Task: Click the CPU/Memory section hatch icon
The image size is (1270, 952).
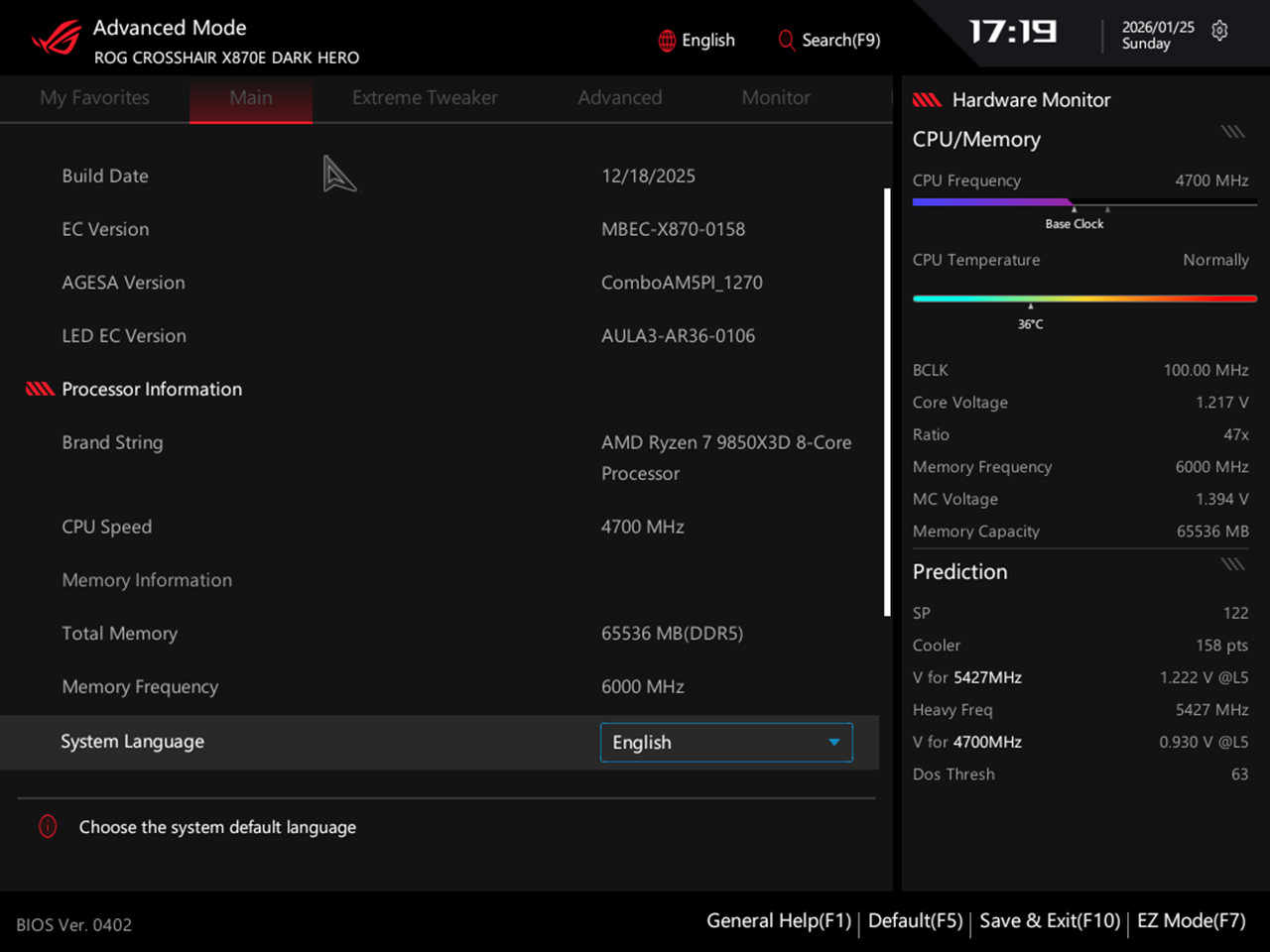Action: tap(1232, 132)
